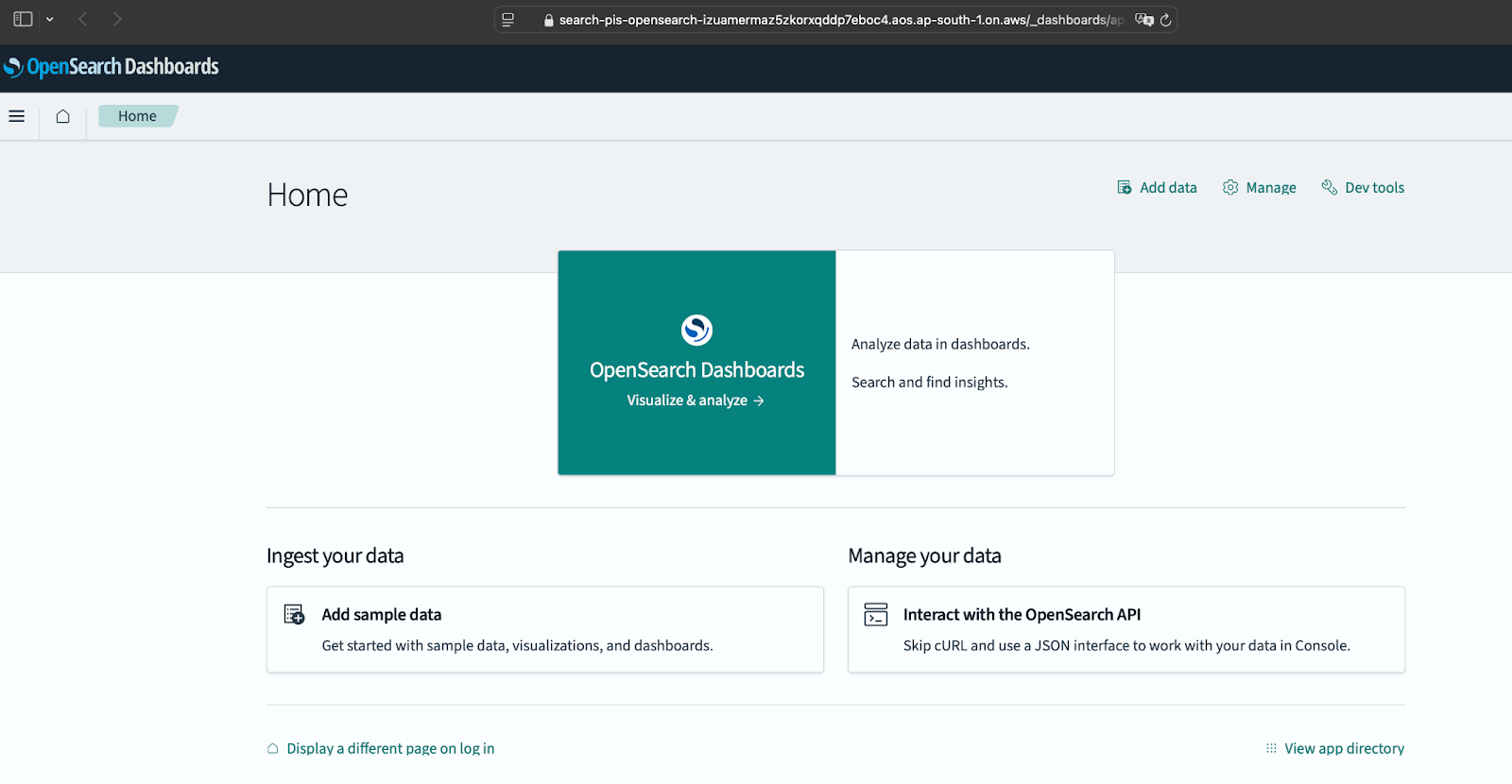
Task: Open Dev tools link
Action: point(1374,188)
